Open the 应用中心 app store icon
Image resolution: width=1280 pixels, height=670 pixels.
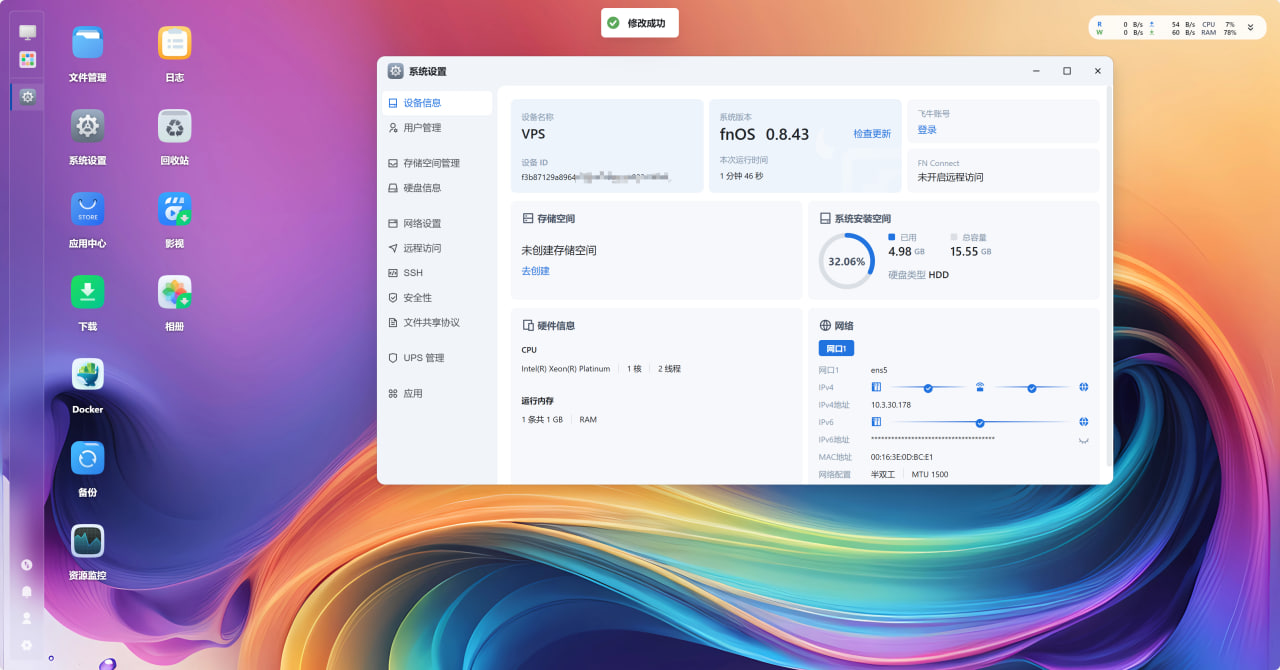coord(87,209)
